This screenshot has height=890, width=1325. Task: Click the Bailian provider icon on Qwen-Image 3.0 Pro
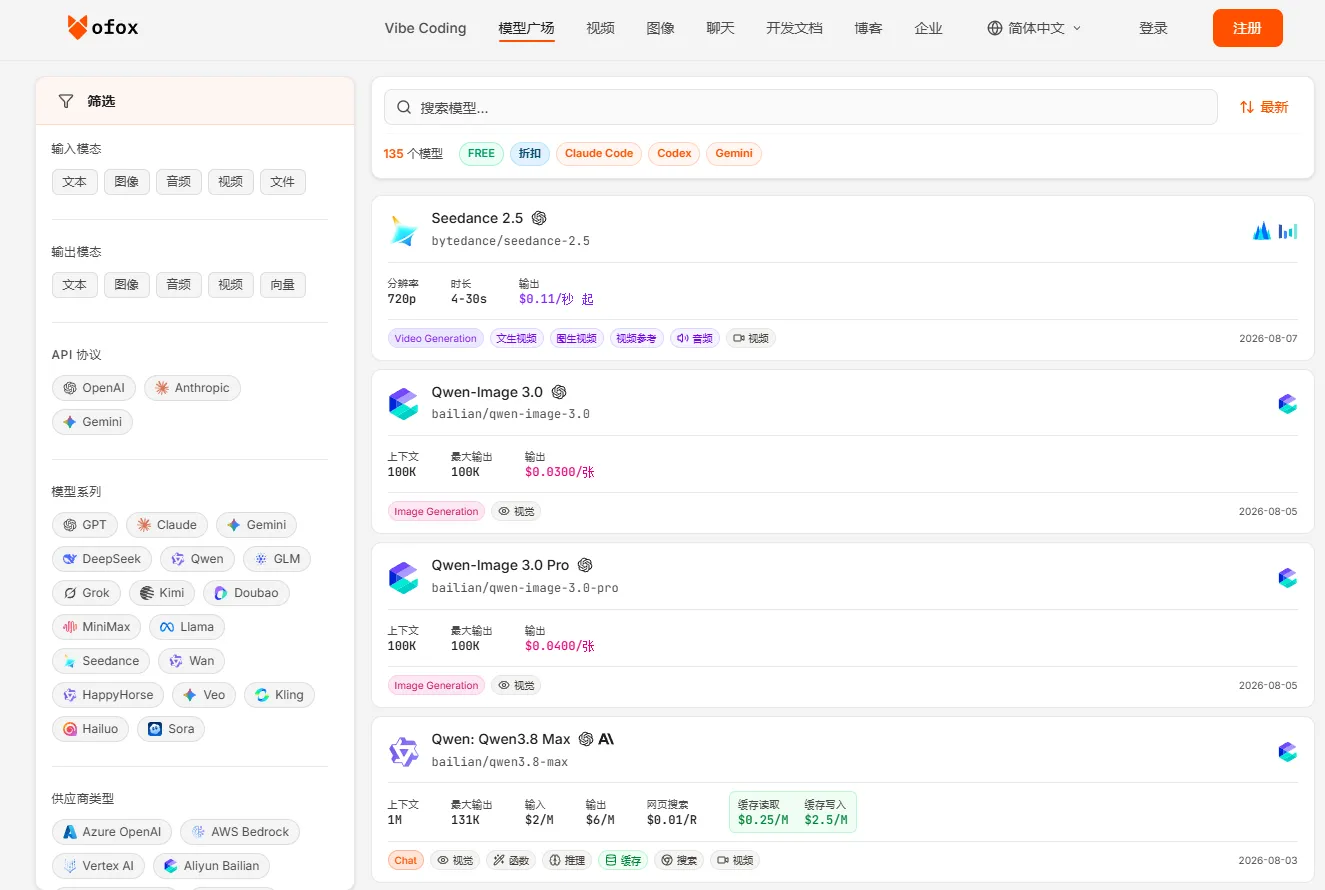coord(1288,578)
